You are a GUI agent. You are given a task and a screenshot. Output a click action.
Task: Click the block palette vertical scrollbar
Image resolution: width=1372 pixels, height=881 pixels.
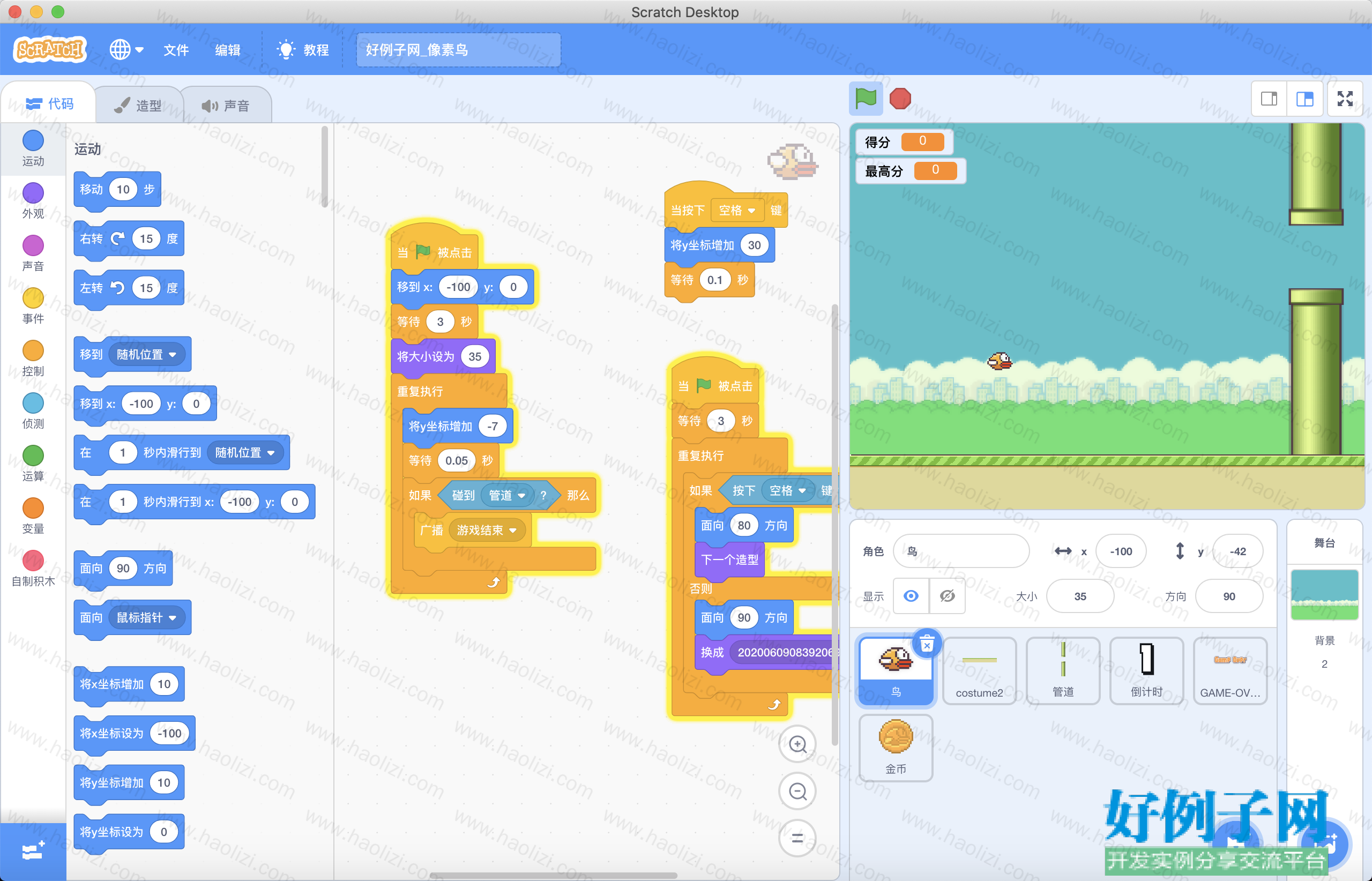point(324,167)
